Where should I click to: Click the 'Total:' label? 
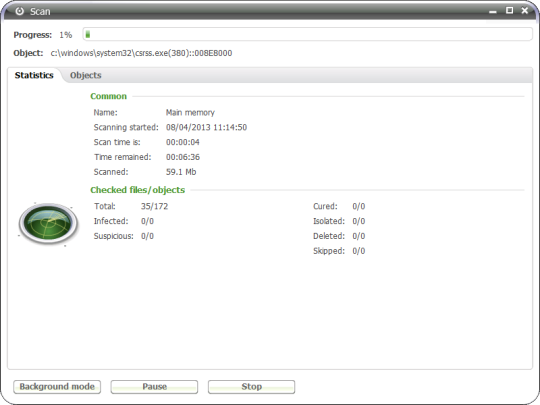105,206
